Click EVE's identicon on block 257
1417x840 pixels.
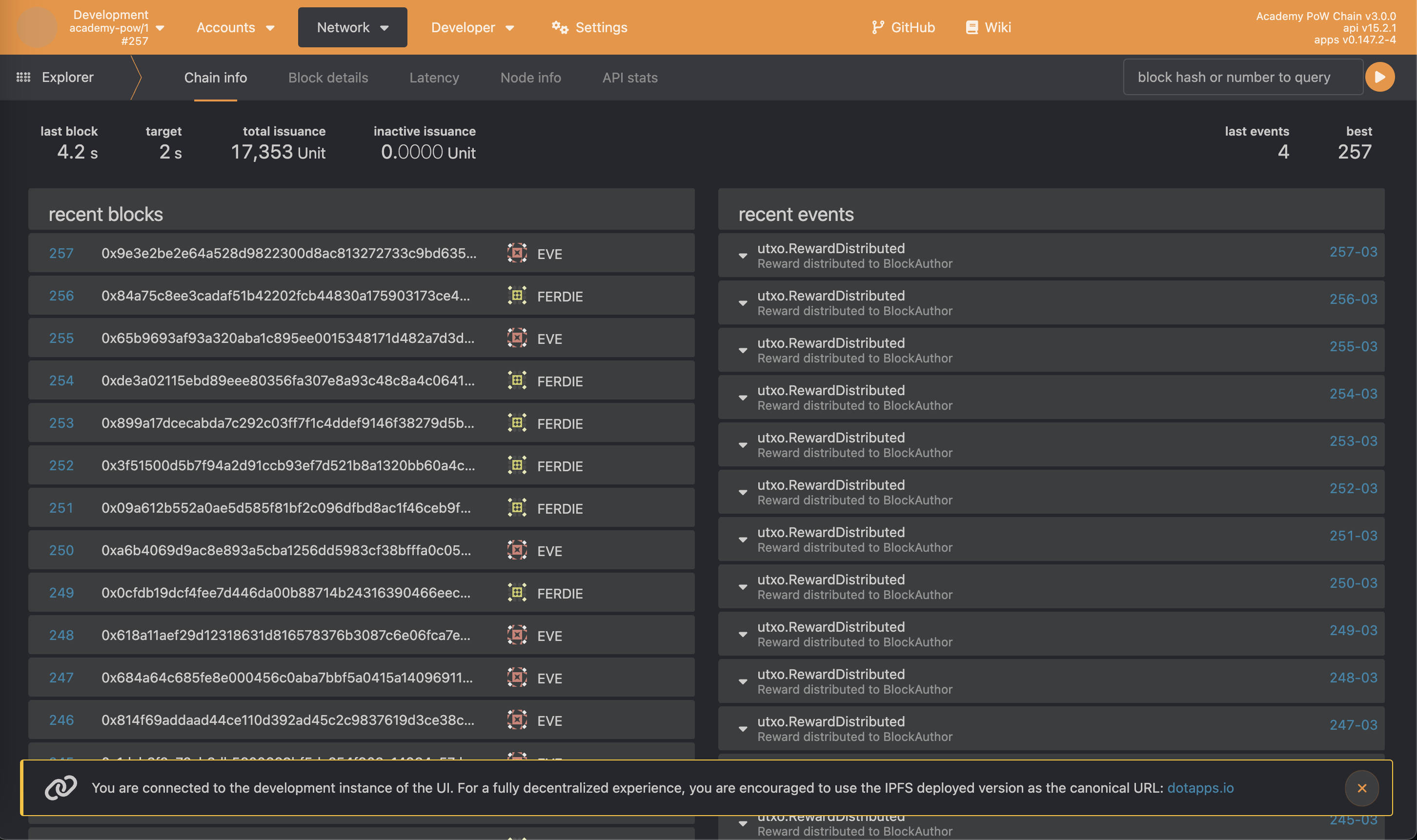click(516, 253)
